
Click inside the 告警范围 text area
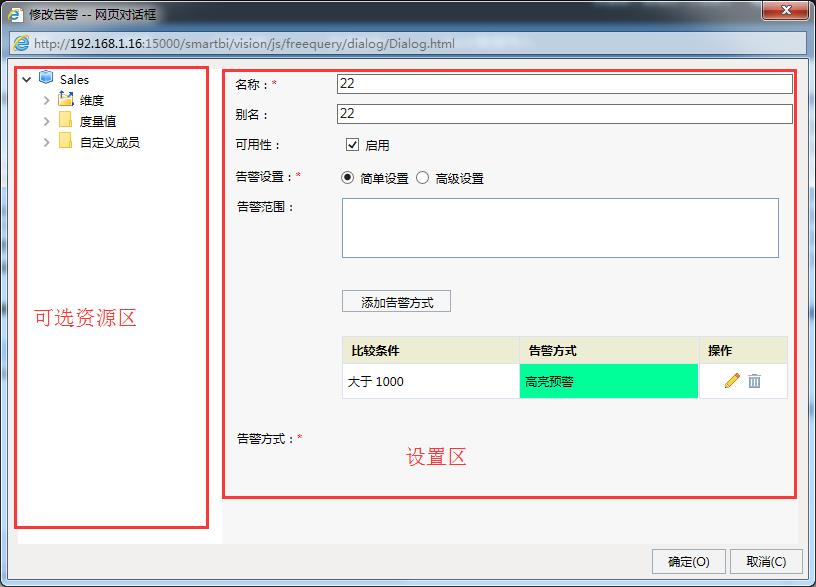click(560, 228)
